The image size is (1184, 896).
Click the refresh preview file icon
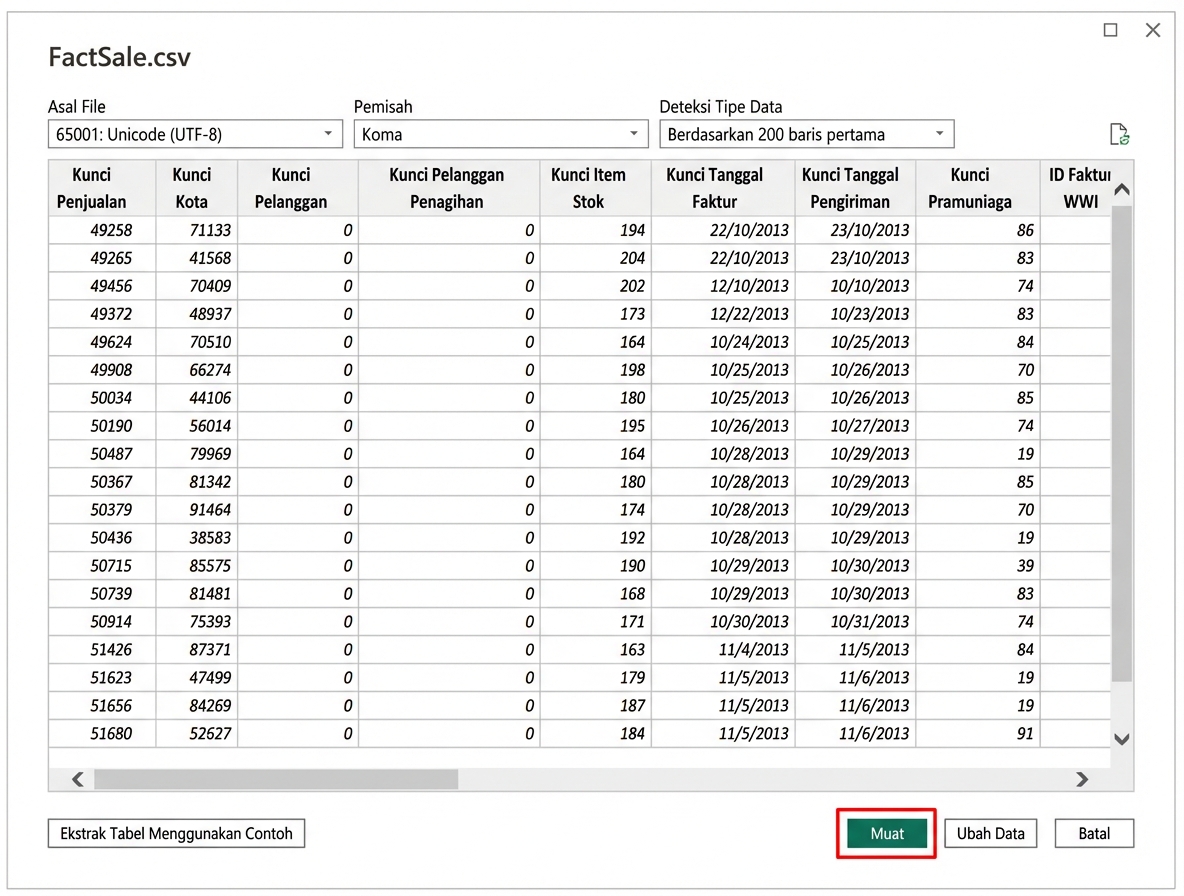pos(1119,133)
